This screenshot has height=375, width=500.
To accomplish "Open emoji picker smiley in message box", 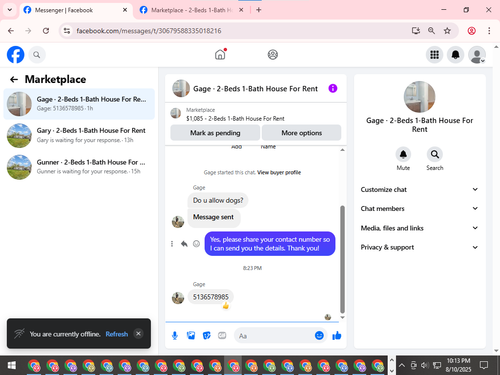I will pyautogui.click(x=319, y=335).
